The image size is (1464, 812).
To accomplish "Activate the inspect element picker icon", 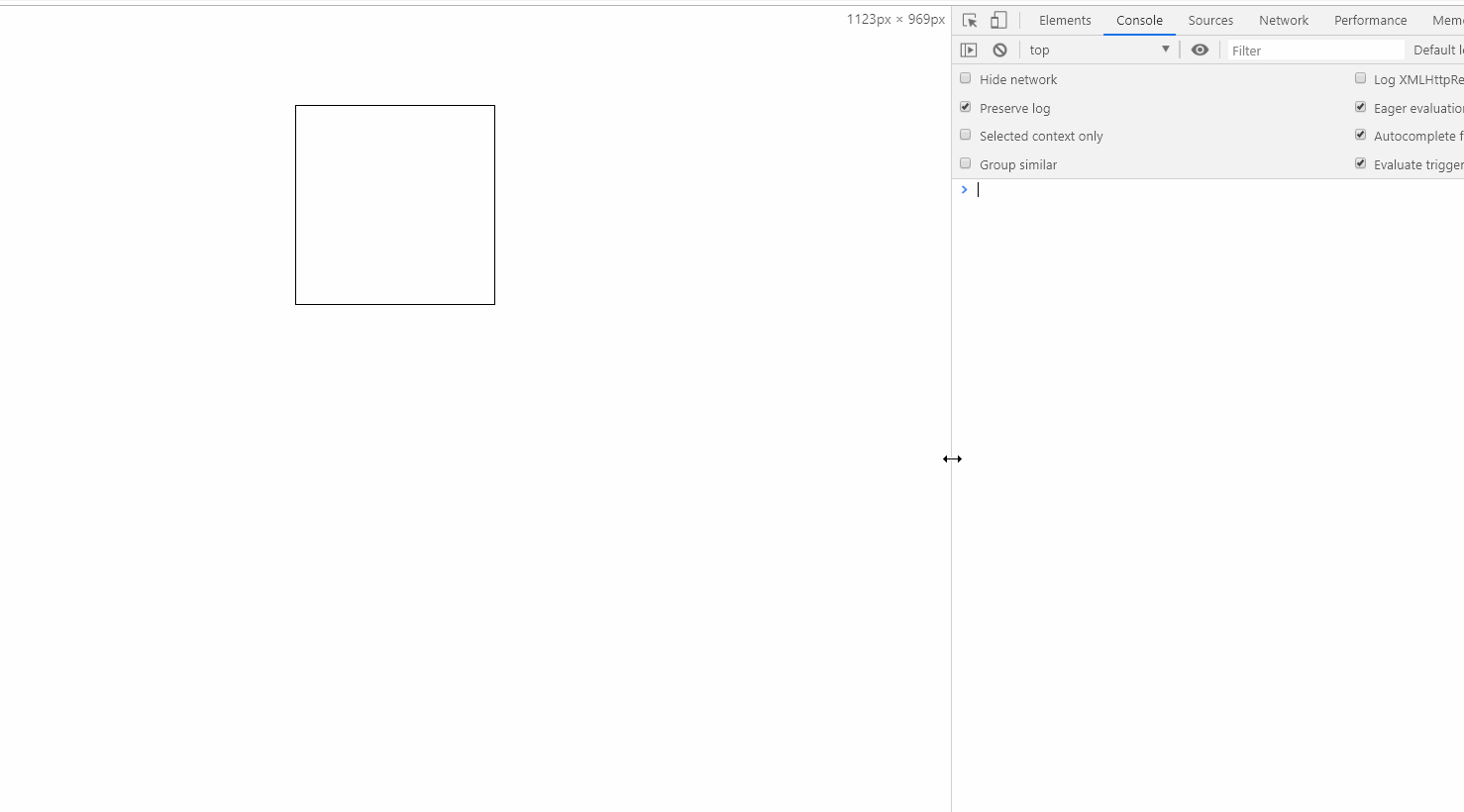I will (x=970, y=20).
